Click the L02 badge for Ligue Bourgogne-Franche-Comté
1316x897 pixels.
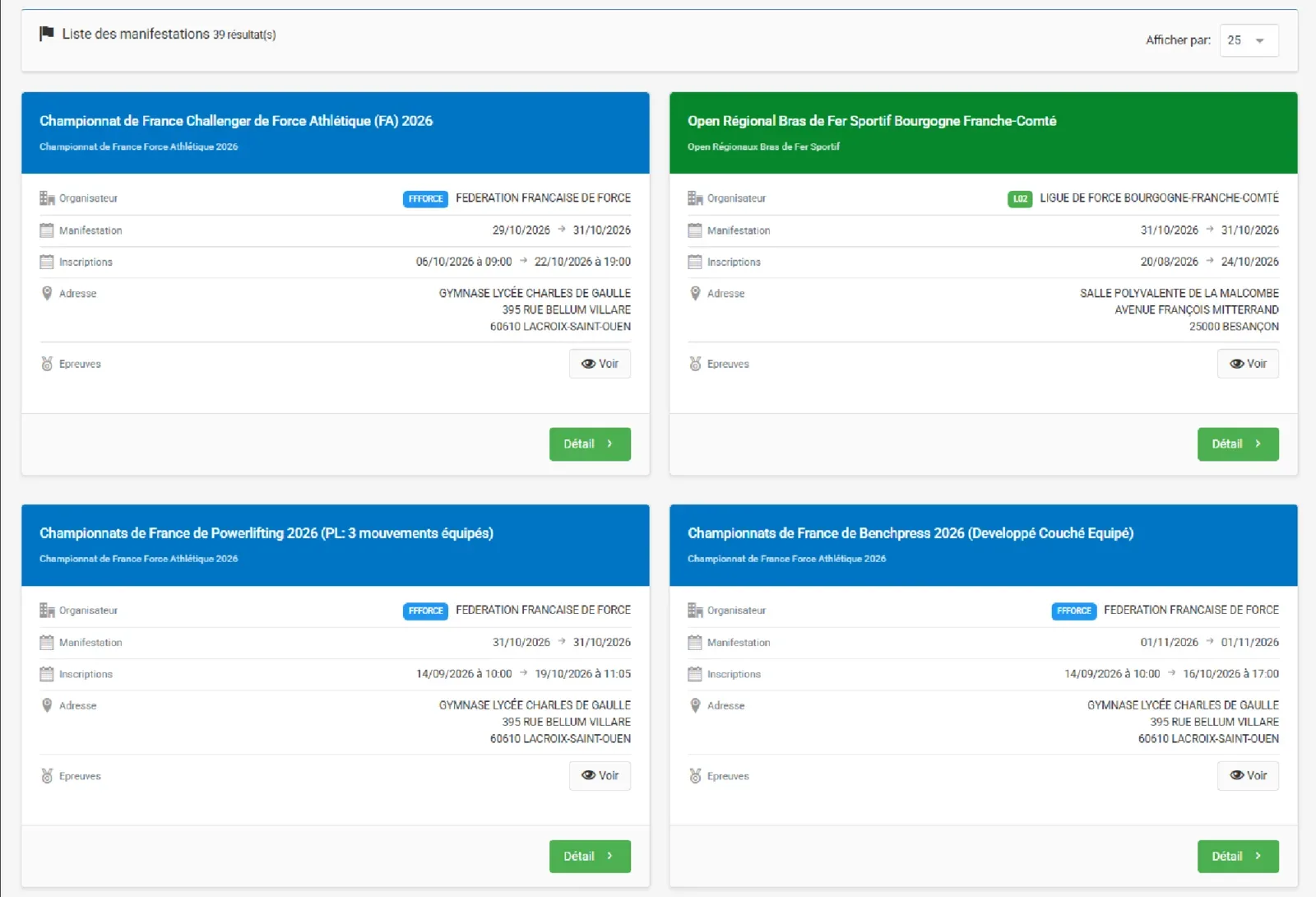[x=1020, y=199]
